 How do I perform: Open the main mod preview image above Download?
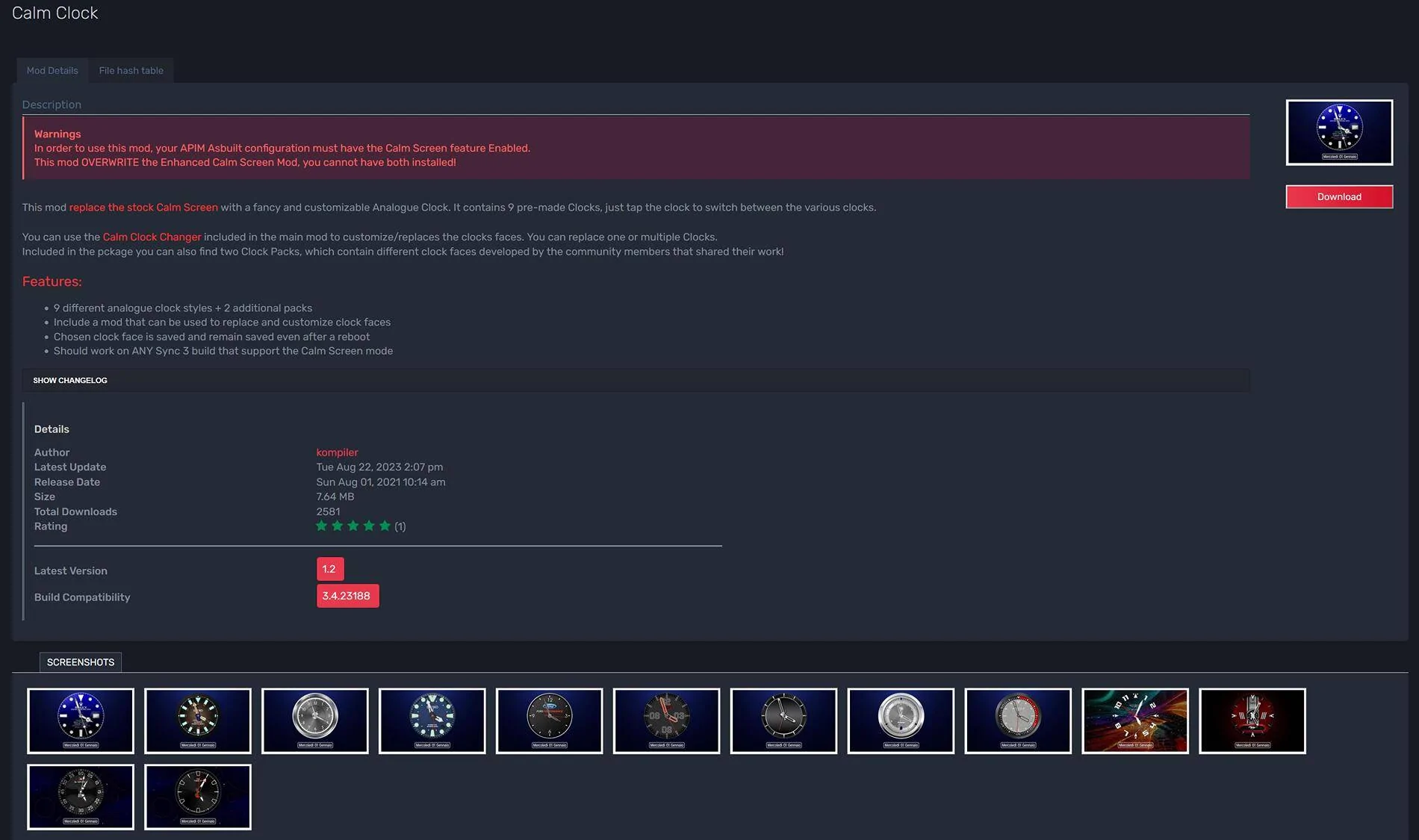(x=1339, y=132)
